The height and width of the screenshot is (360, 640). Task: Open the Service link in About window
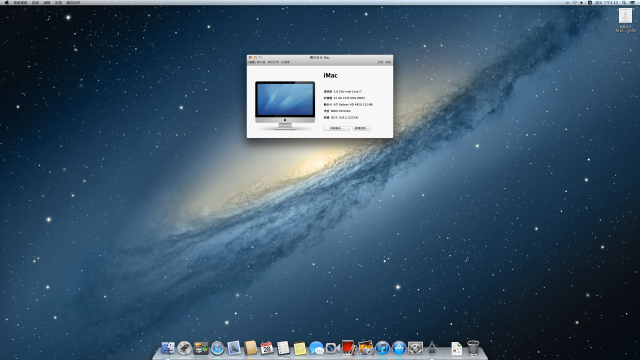[388, 62]
